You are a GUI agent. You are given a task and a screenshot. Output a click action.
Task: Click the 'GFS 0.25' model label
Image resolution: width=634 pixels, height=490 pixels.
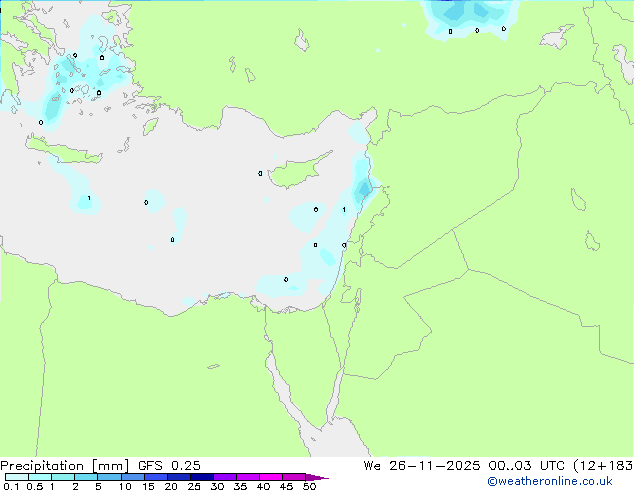[169, 466]
